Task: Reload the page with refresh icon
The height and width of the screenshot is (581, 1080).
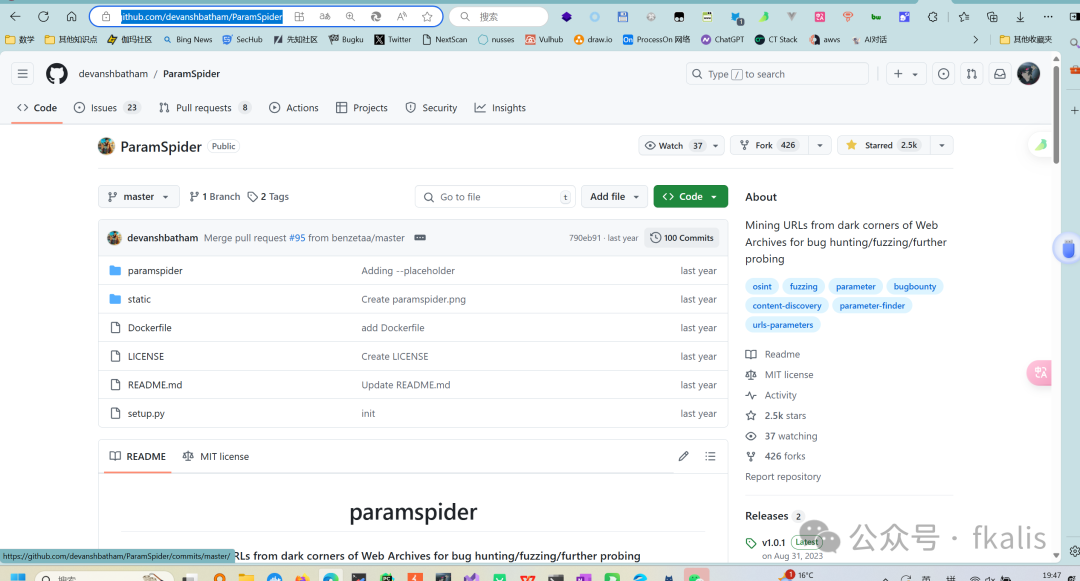Action: point(43,17)
